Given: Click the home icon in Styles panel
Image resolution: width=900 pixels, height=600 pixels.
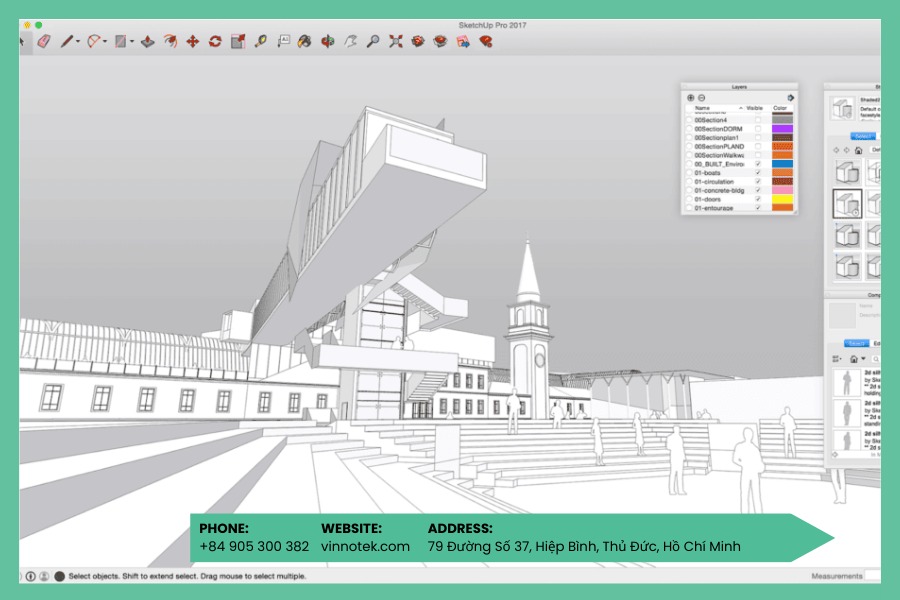Looking at the screenshot, I should [x=858, y=150].
